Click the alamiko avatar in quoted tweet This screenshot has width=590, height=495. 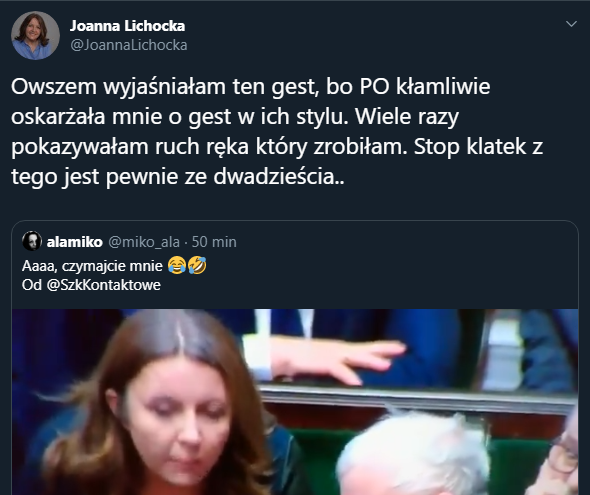coord(32,241)
